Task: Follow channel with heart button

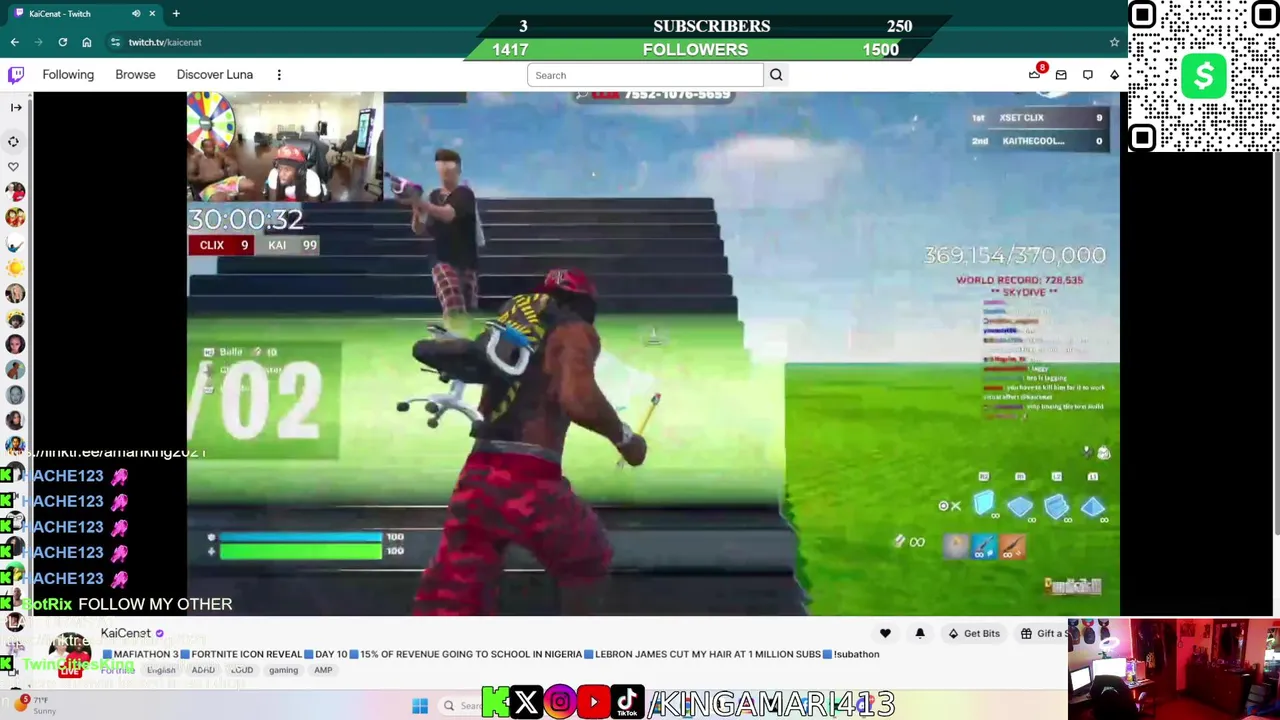Action: [x=885, y=633]
